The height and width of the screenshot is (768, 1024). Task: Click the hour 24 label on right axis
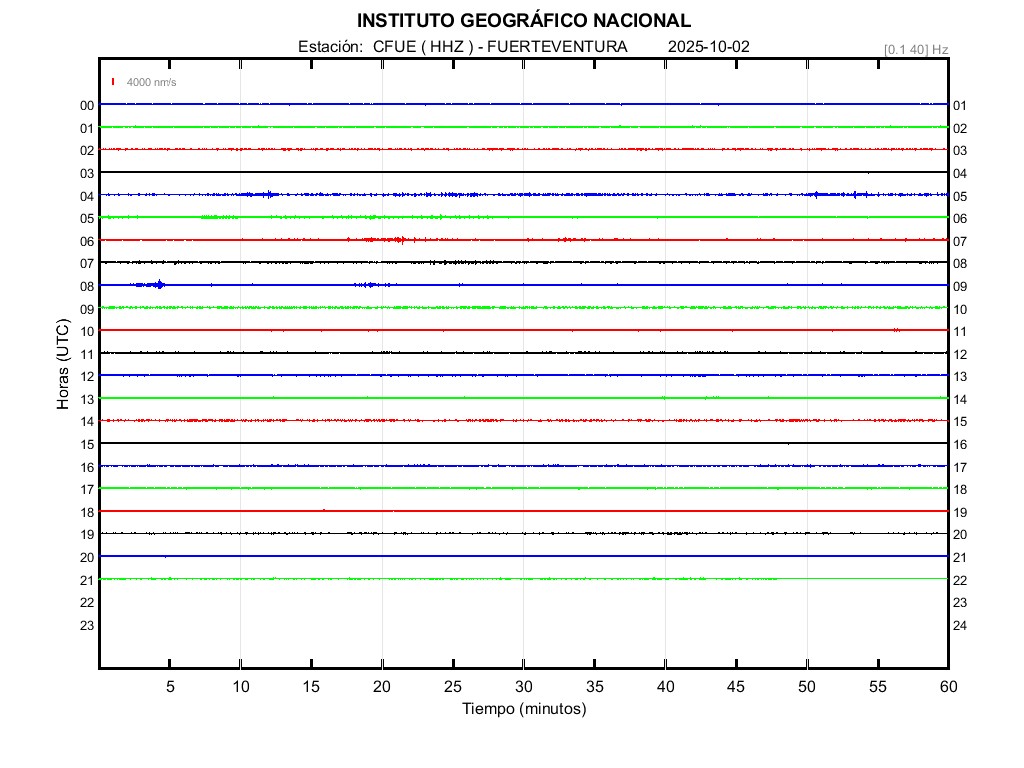(959, 626)
